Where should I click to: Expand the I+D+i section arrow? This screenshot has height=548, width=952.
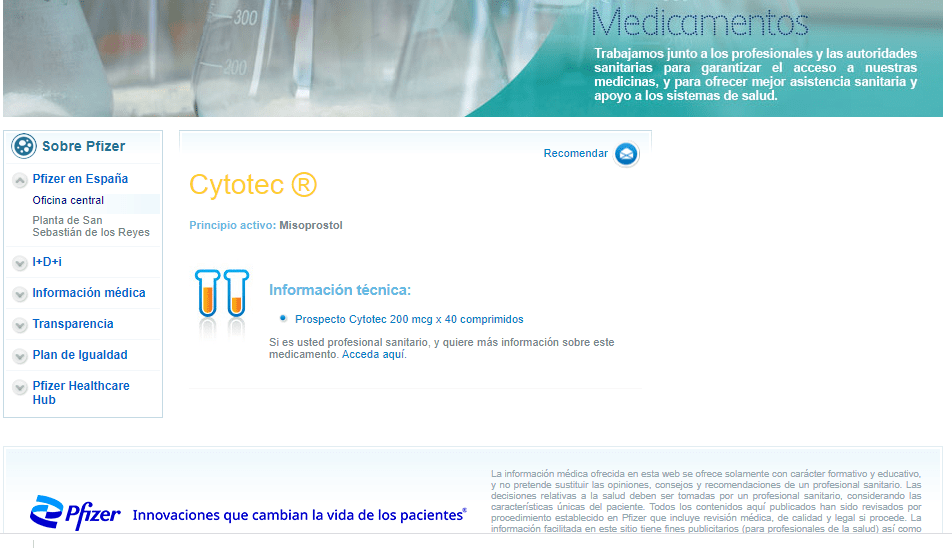[20, 263]
